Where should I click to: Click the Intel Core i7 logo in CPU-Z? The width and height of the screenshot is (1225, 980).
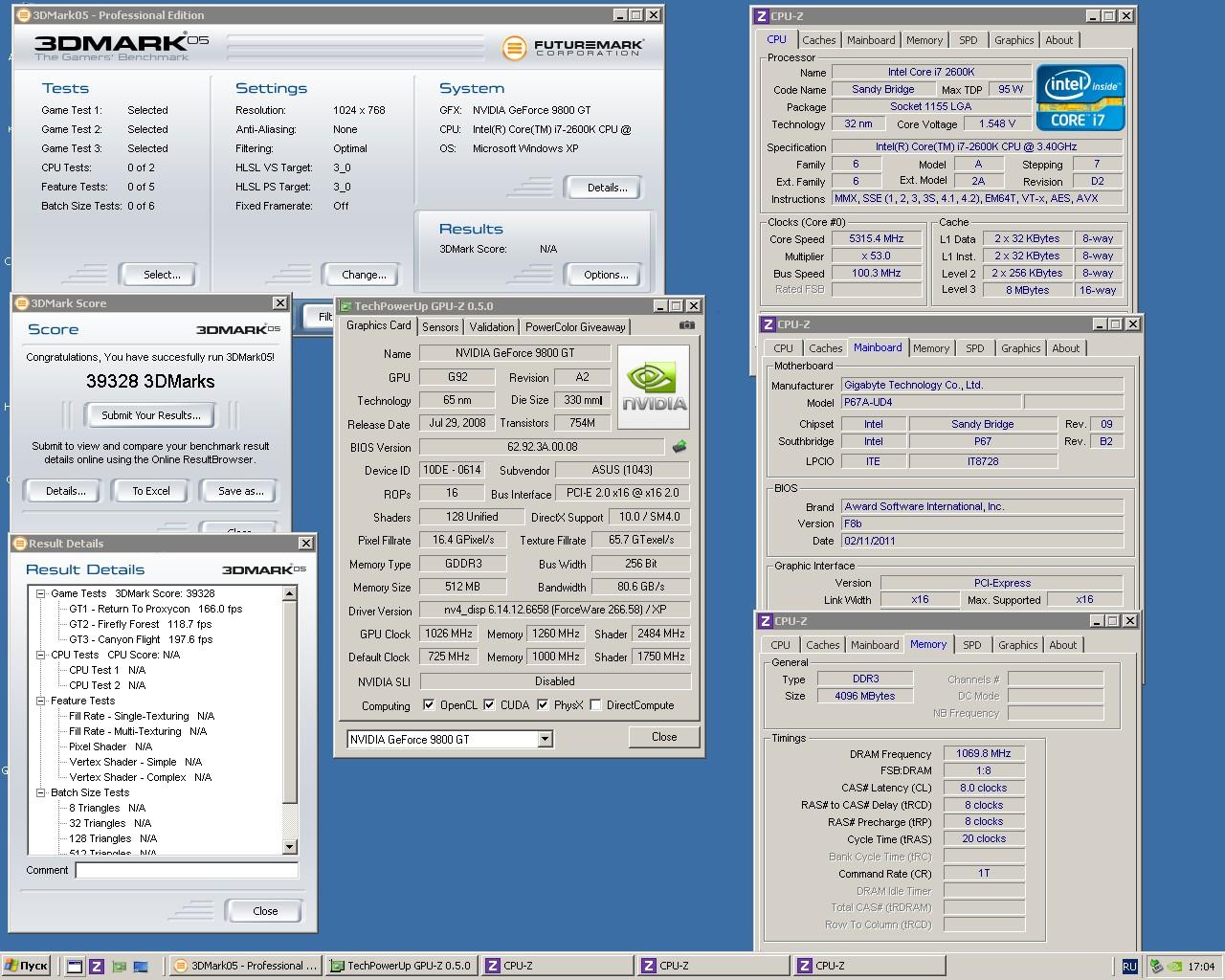pos(1080,98)
